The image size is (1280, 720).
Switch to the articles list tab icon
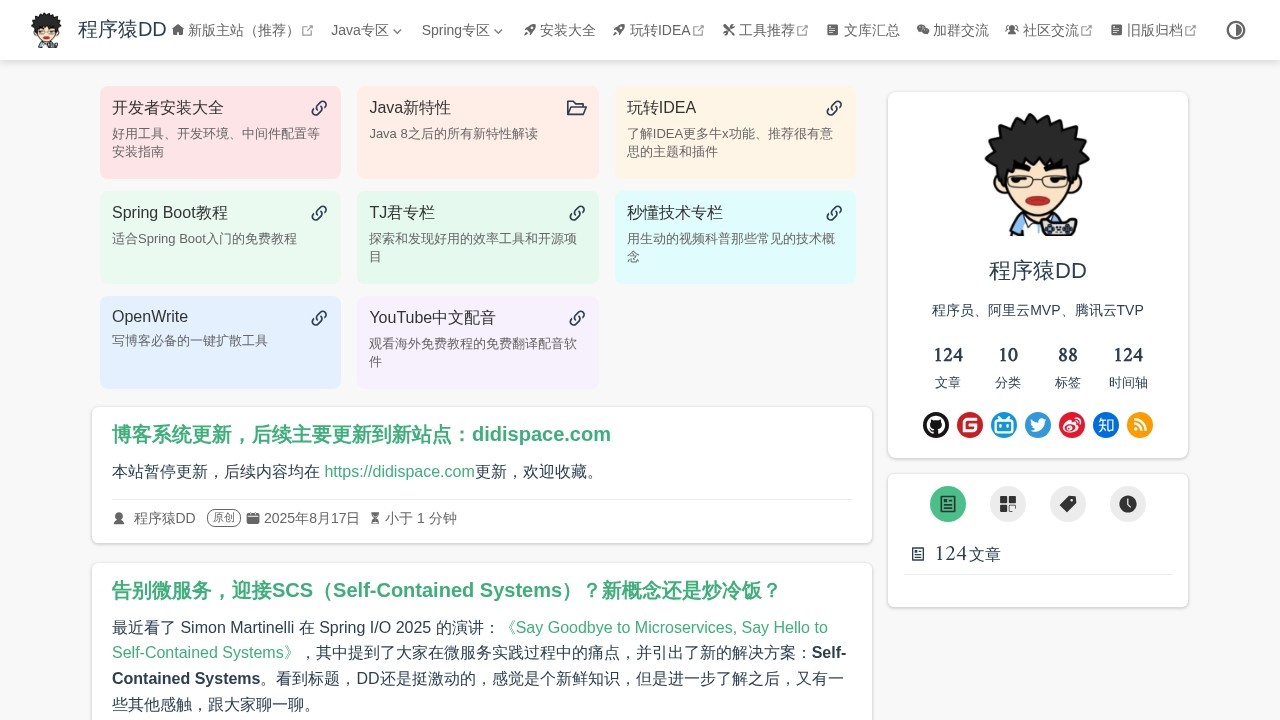pyautogui.click(x=948, y=504)
